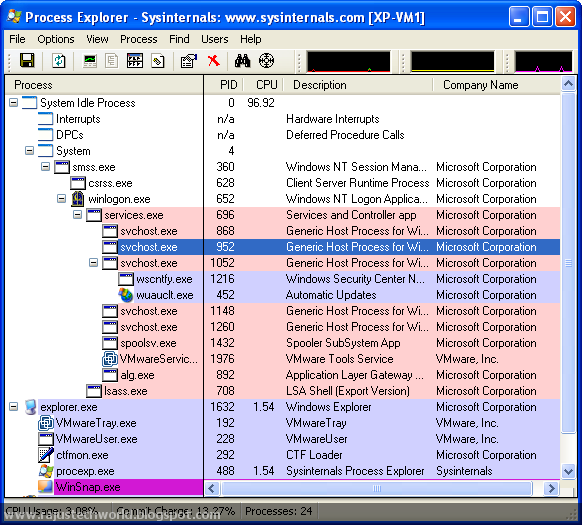Image resolution: width=582 pixels, height=525 pixels.
Task: Click the binoculars Find icon
Action: tap(242, 61)
